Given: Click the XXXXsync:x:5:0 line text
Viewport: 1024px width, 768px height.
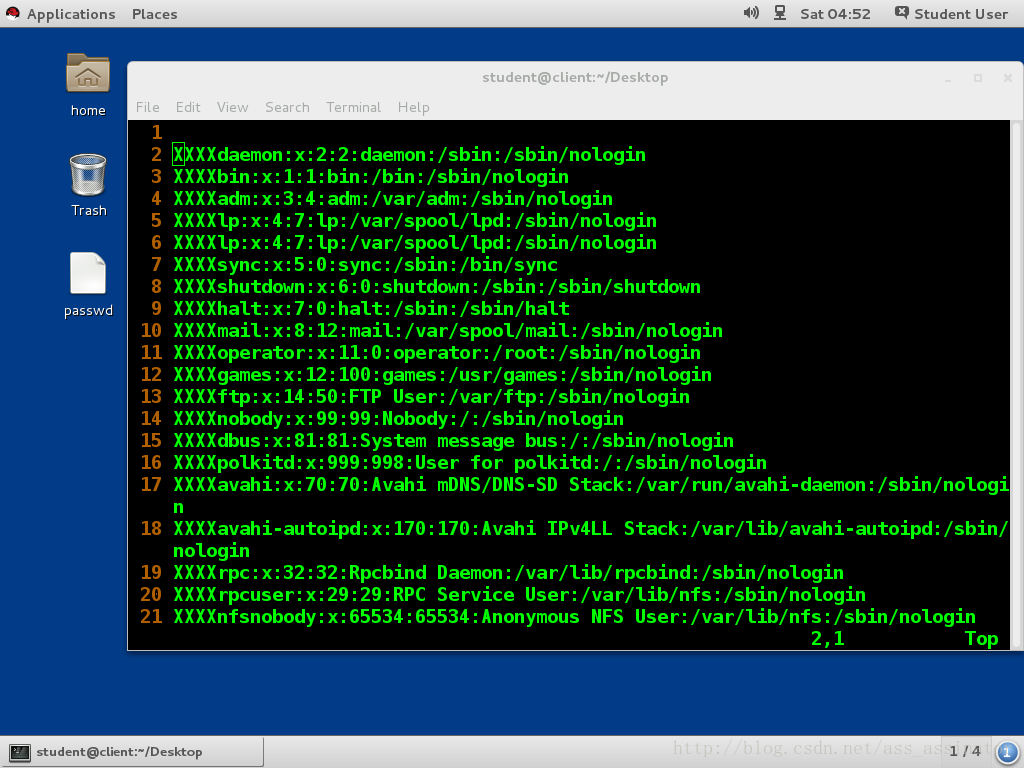Looking at the screenshot, I should (366, 264).
